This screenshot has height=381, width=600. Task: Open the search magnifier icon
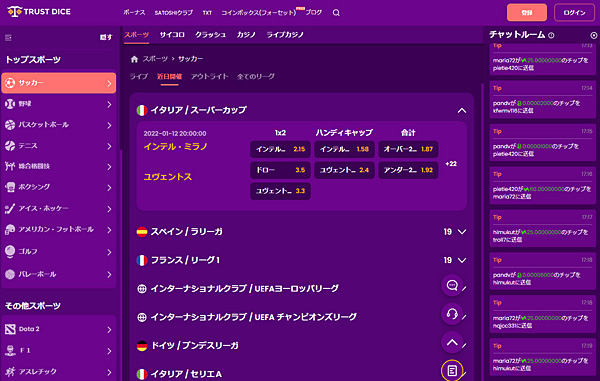tap(336, 13)
